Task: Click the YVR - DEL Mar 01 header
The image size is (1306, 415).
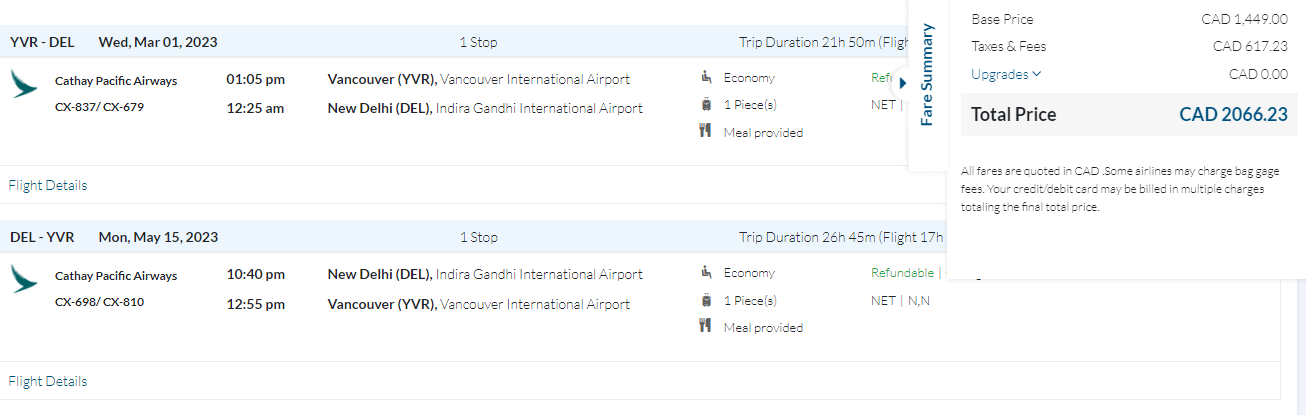Action: pos(114,42)
